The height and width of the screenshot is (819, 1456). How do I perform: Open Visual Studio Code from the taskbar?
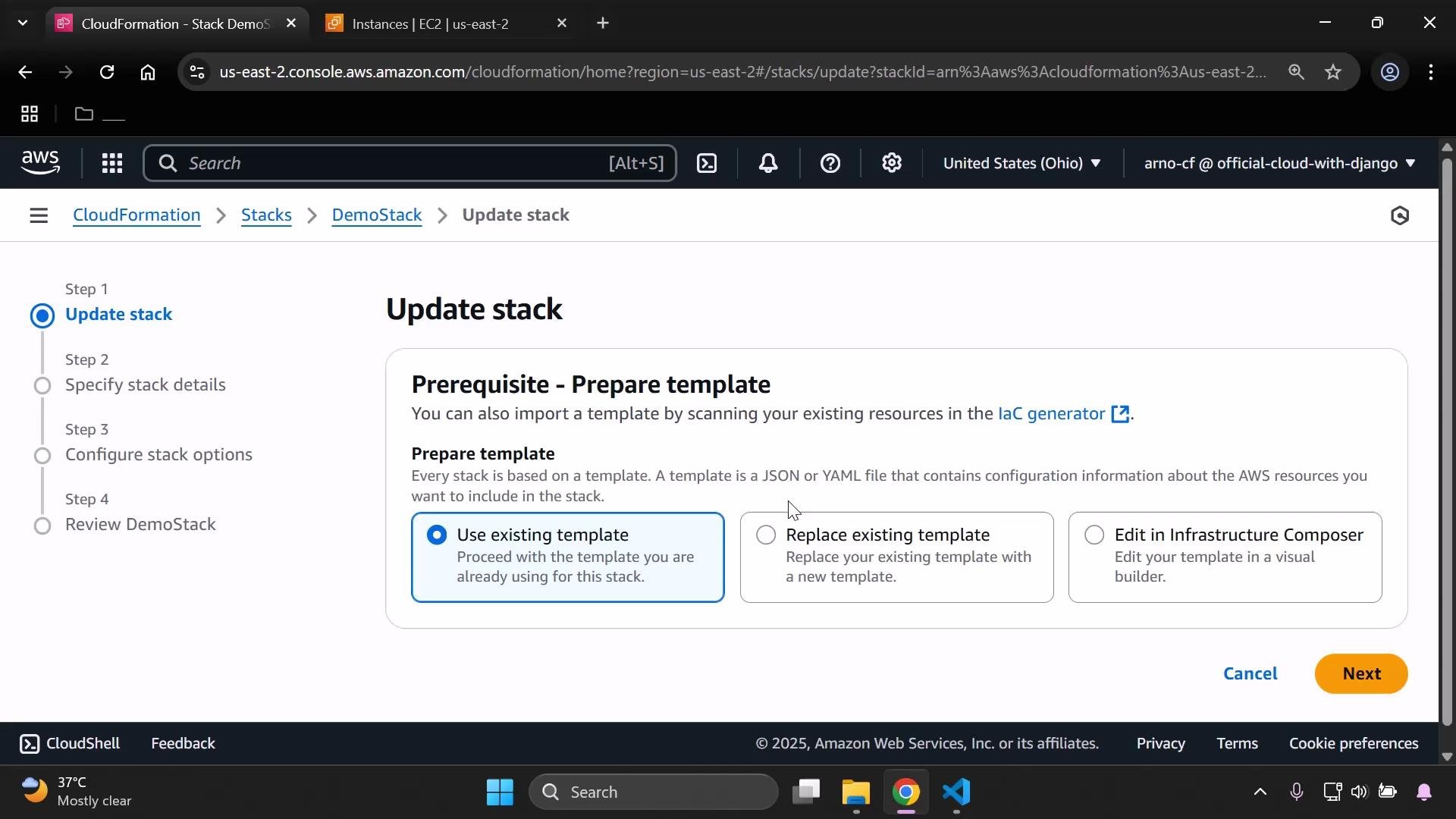tap(957, 792)
